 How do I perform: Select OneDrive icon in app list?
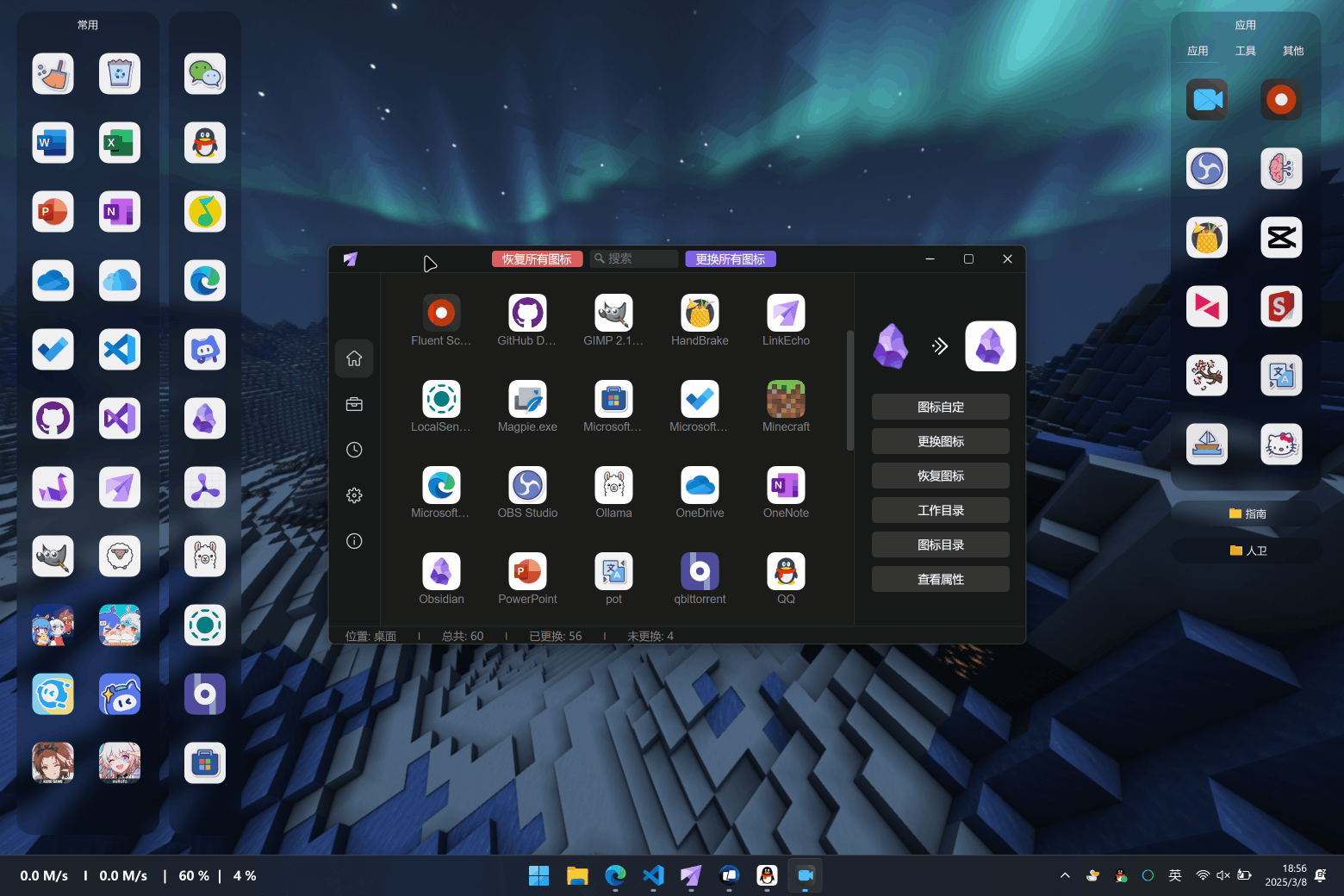(x=700, y=485)
